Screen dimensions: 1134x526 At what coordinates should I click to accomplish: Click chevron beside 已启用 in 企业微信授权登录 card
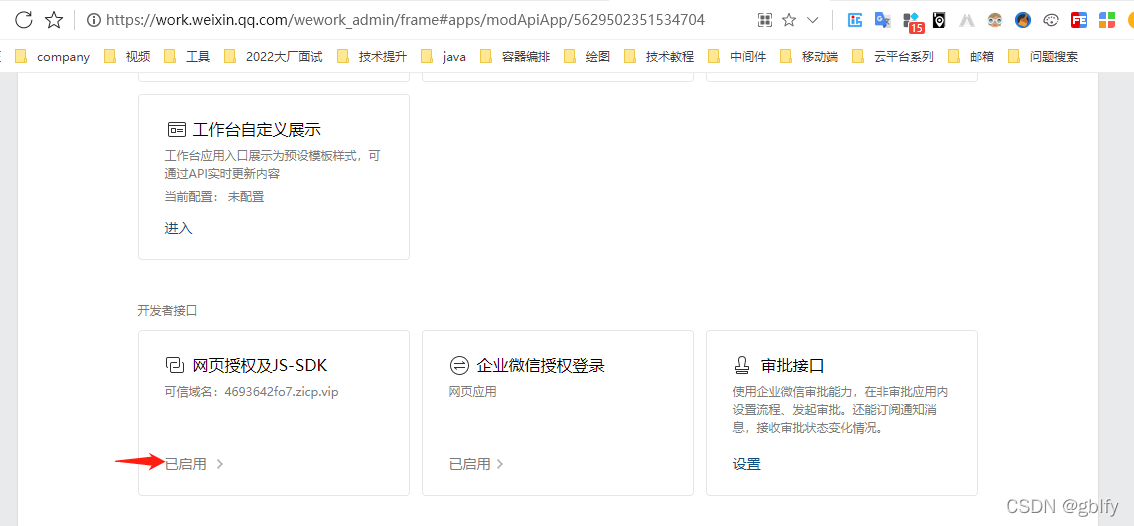500,465
